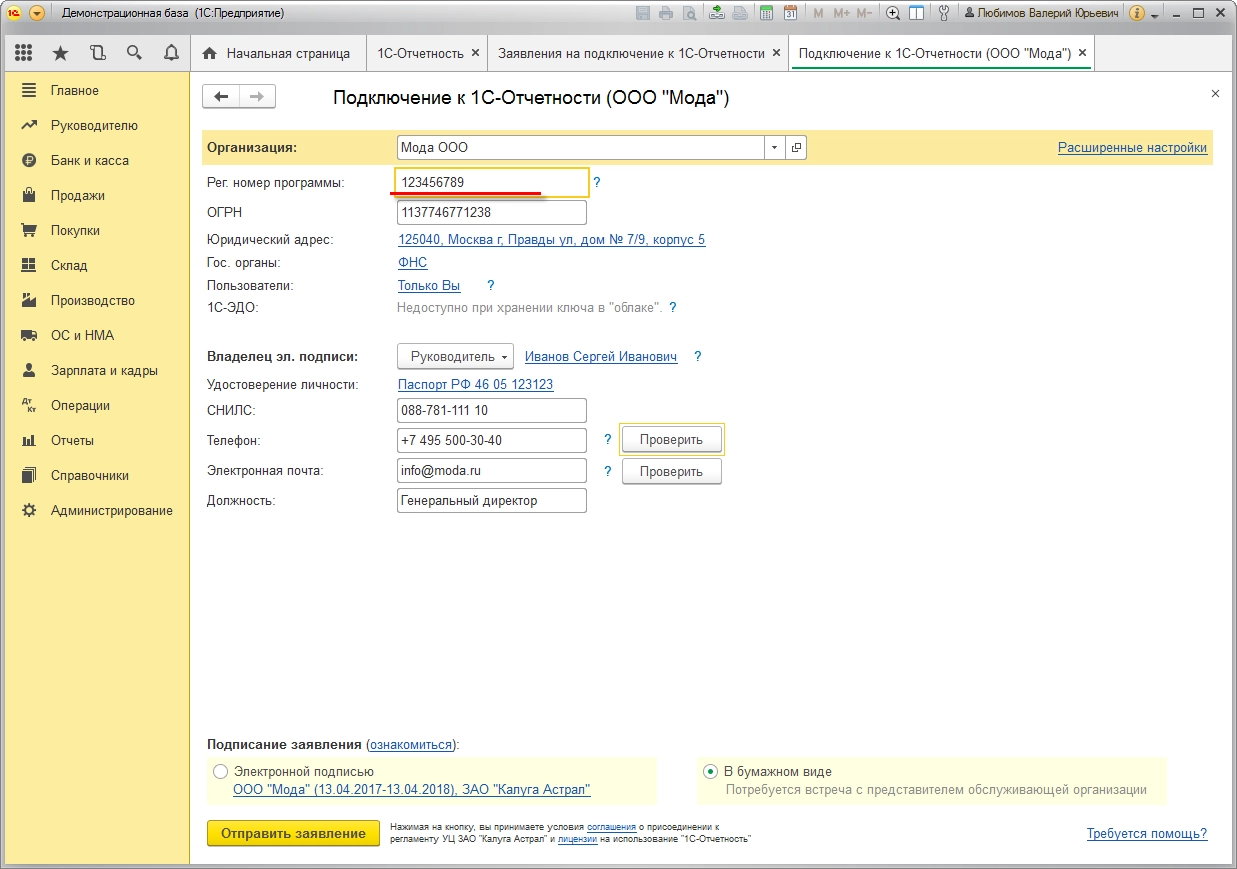
Task: Select 'В бумажном виде' radio option
Action: [x=710, y=772]
